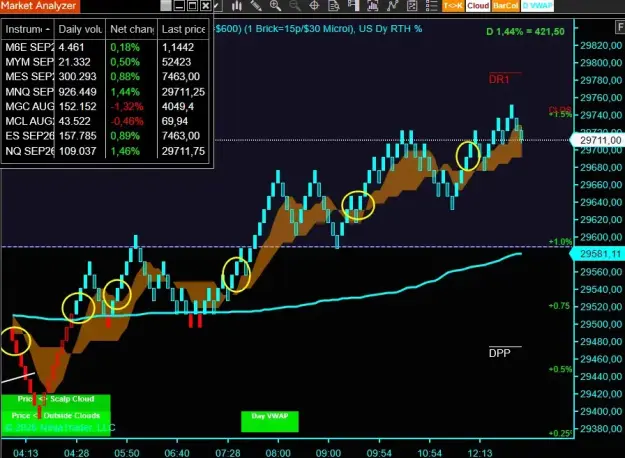This screenshot has width=625, height=458.
Task: Open the strategies icon
Action: tap(412, 6)
